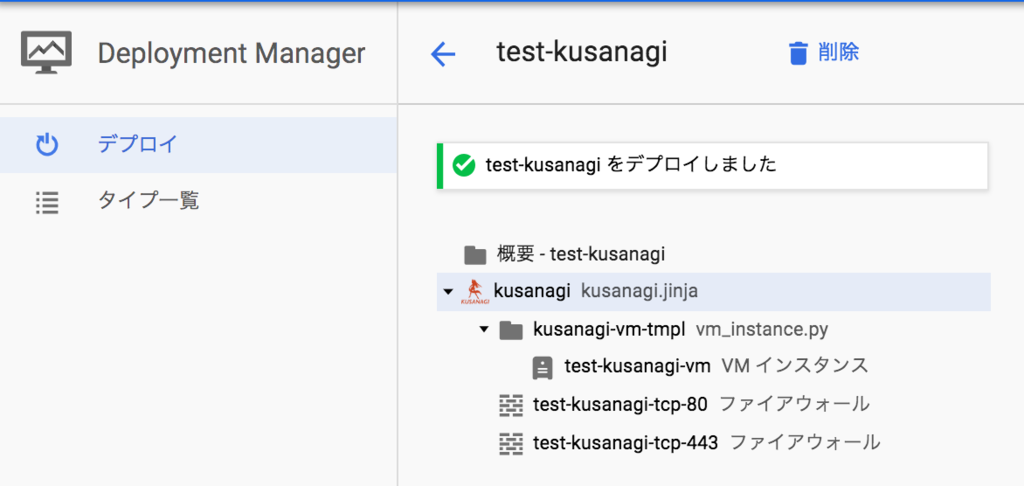Screen dimensions: 1024x486
Task: Open the デプロイ sidebar menu item
Action: pyautogui.click(x=137, y=145)
